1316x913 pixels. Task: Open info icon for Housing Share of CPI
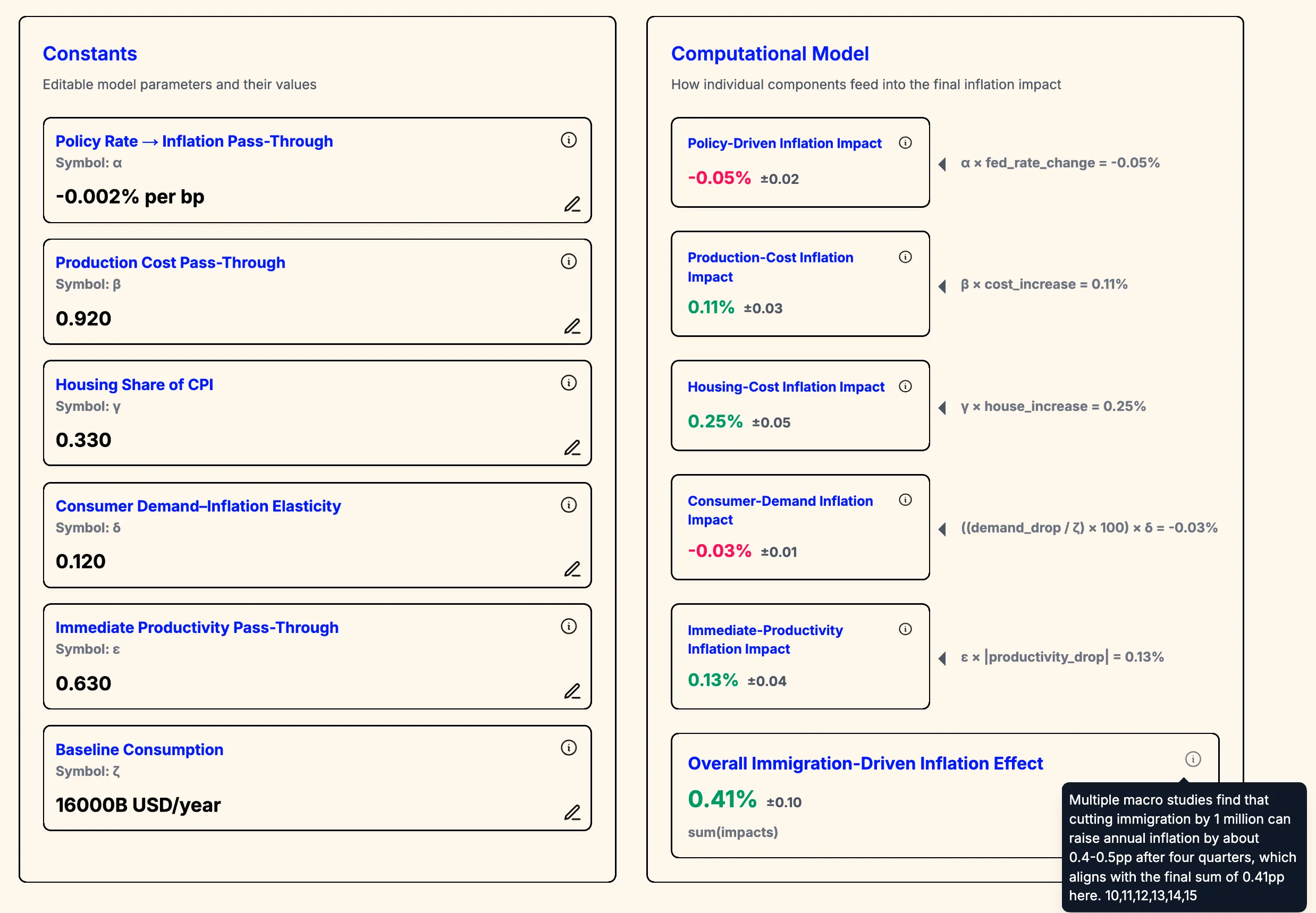click(568, 383)
